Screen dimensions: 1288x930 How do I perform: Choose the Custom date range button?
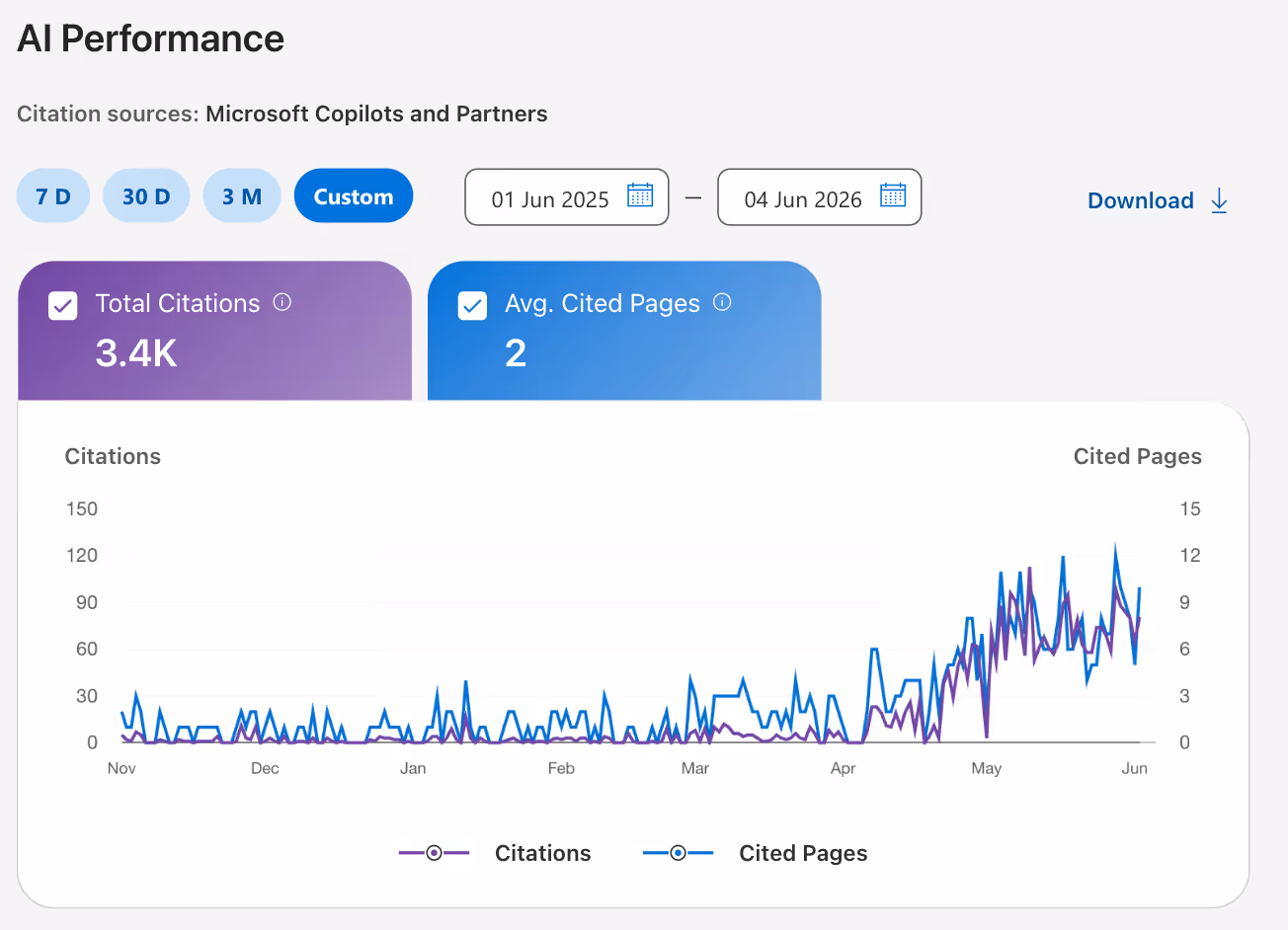click(354, 196)
